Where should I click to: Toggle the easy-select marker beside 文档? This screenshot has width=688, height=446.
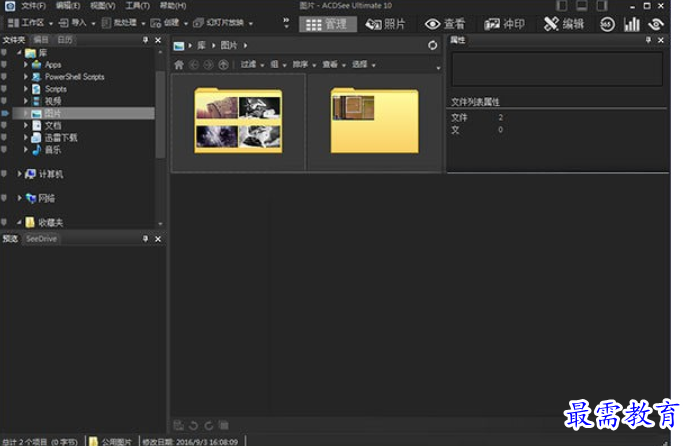4,126
